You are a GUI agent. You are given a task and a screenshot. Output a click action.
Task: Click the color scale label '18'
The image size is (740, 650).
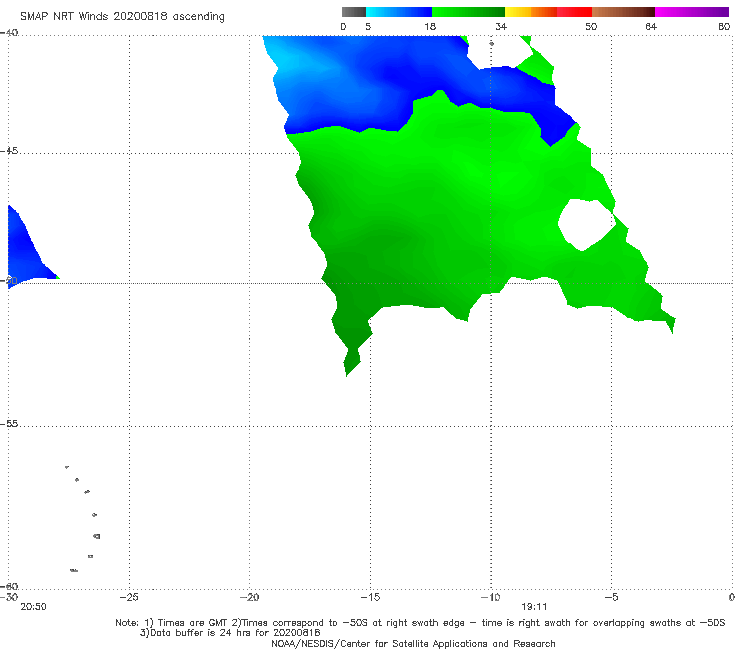(430, 26)
